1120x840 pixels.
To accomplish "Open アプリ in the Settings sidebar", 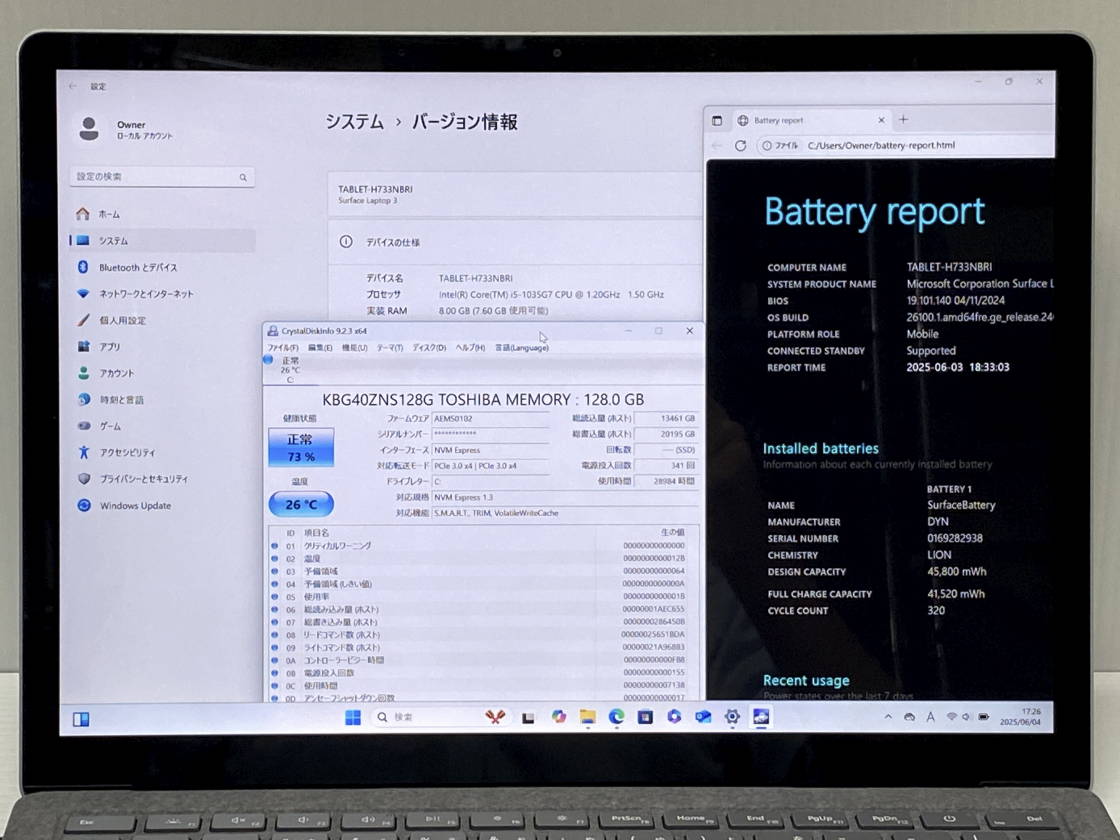I will [162, 346].
